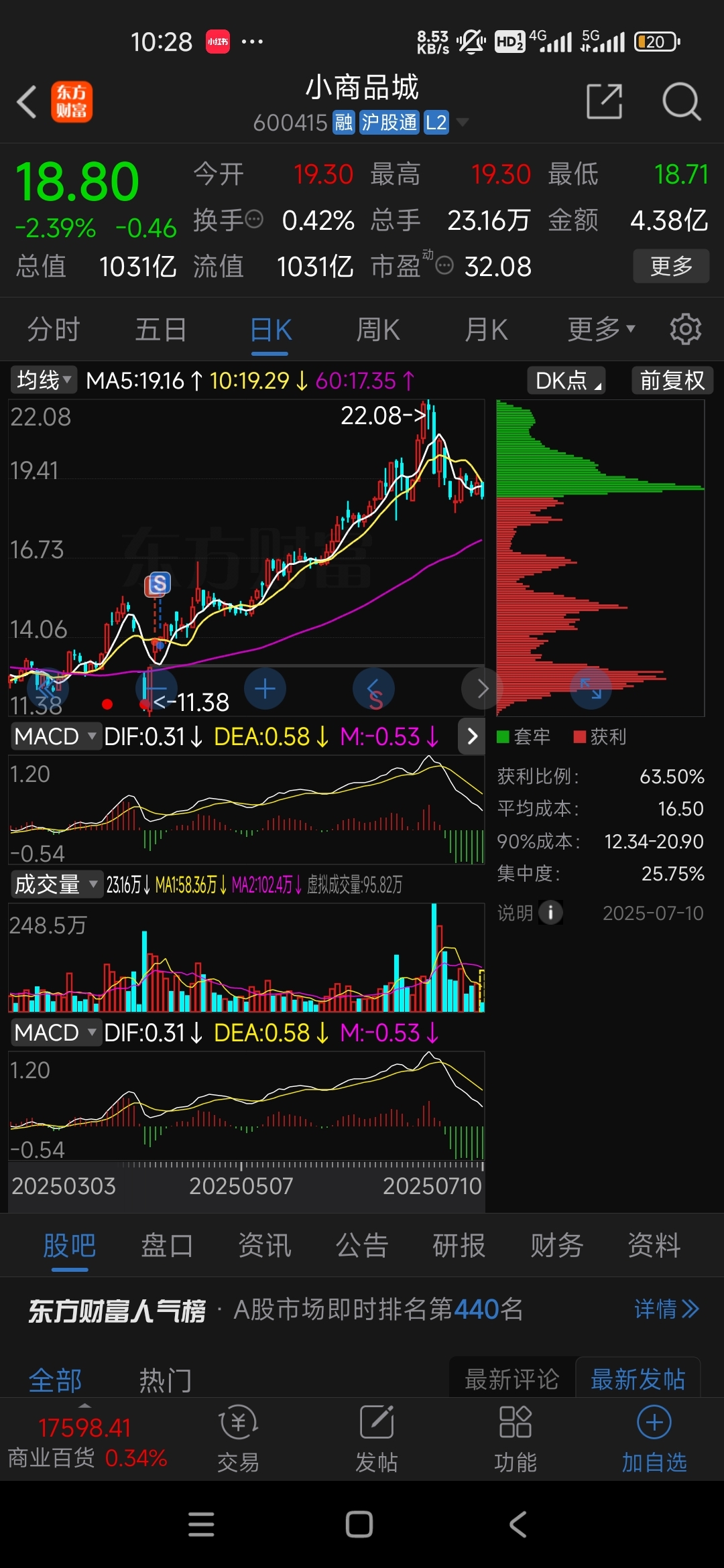Image resolution: width=724 pixels, height=1568 pixels.
Task: Expand chip distribution with the diagonal arrows icon
Action: [x=591, y=688]
